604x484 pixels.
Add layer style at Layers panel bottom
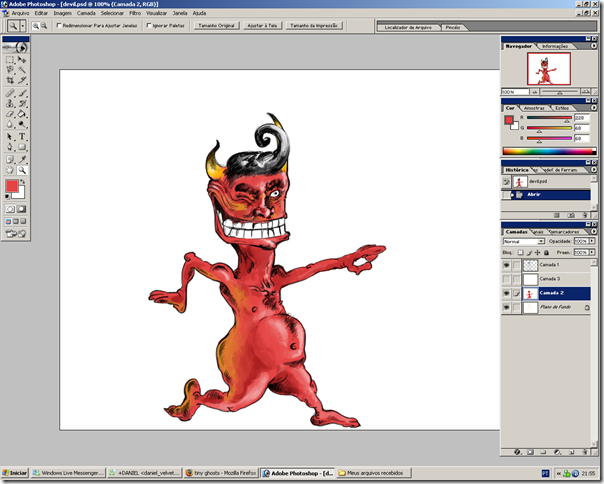[517, 452]
